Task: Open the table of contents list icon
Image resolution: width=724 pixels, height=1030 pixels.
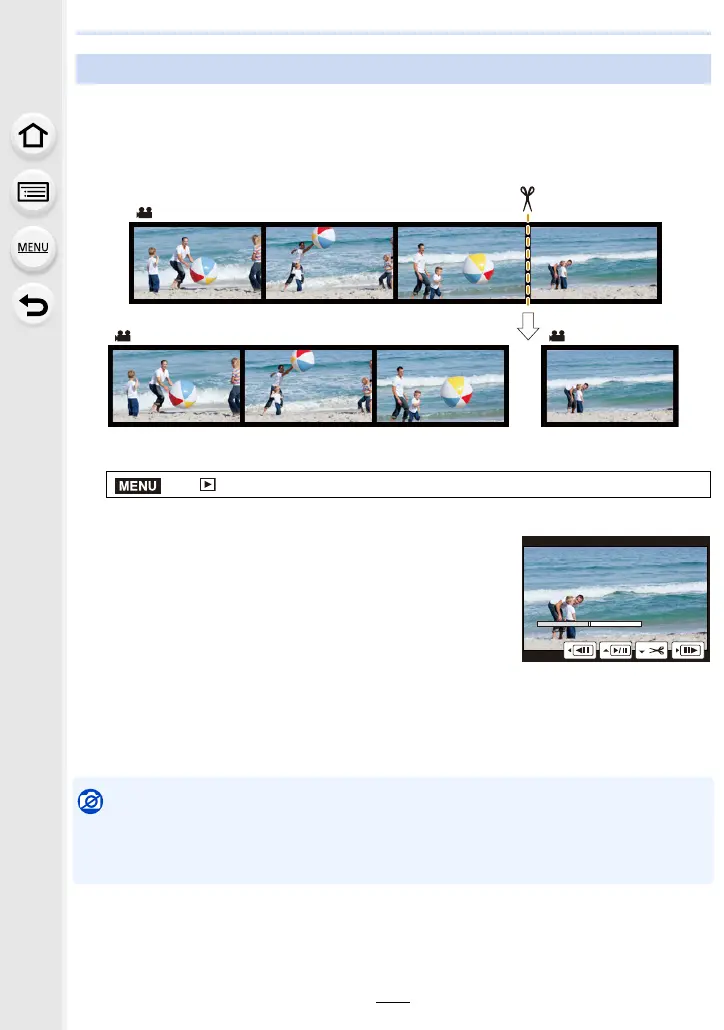Action: click(33, 192)
